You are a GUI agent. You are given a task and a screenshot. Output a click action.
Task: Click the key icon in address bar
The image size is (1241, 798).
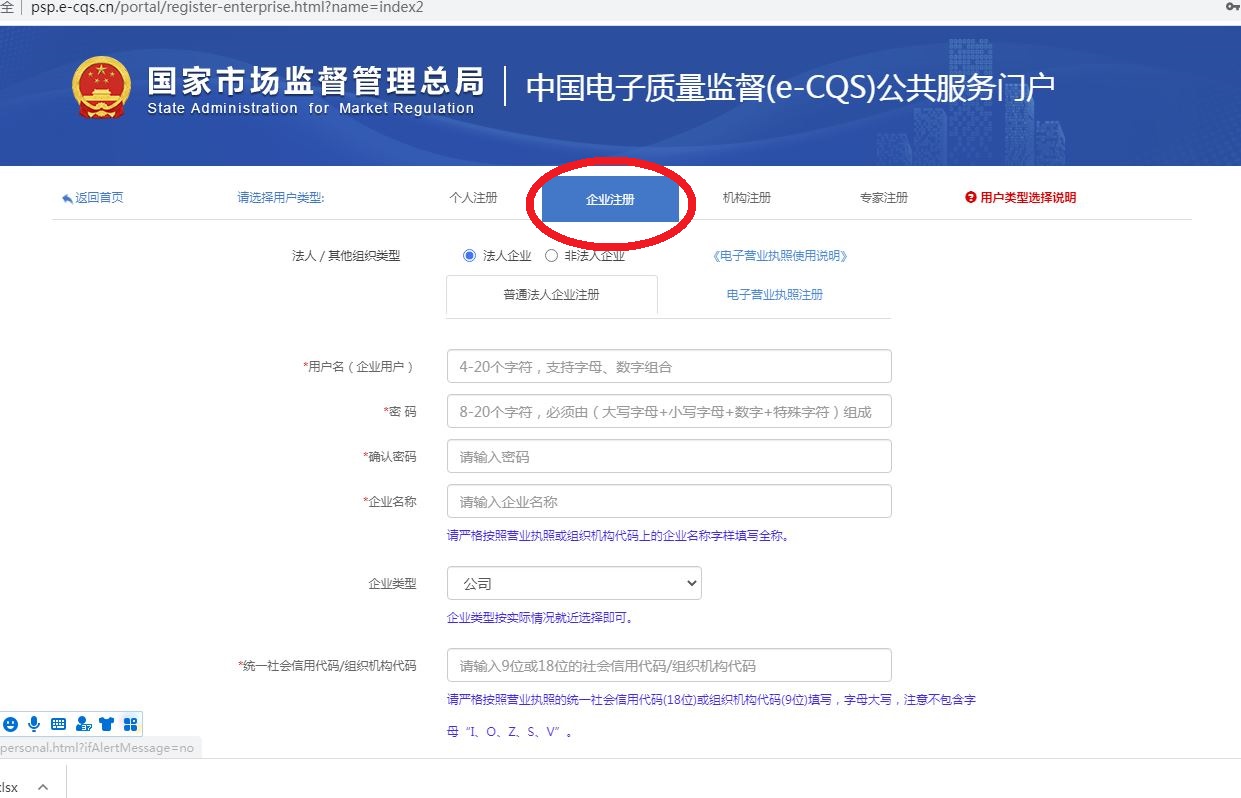[x=1232, y=7]
